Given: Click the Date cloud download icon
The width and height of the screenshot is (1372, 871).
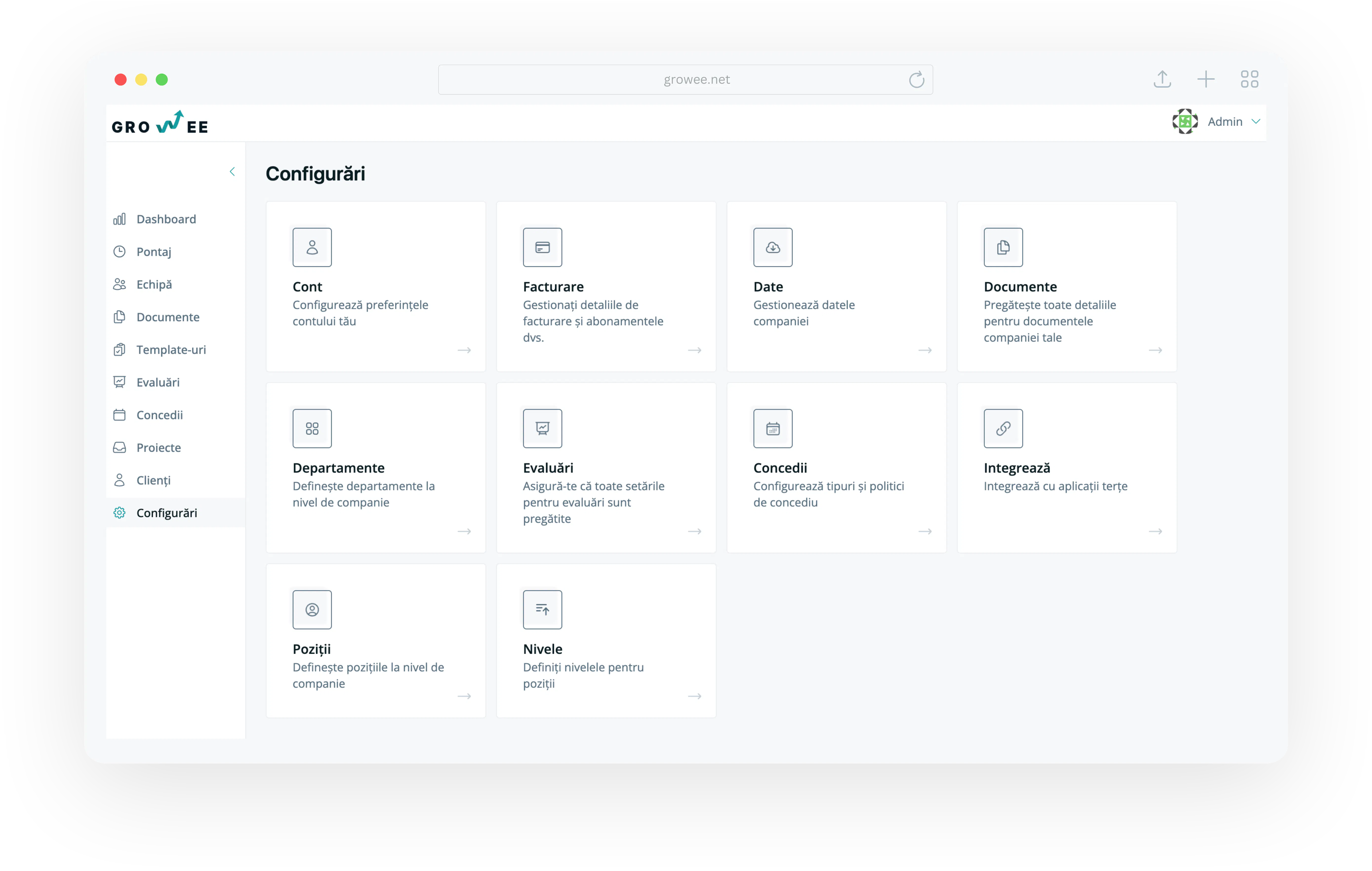Looking at the screenshot, I should (773, 247).
